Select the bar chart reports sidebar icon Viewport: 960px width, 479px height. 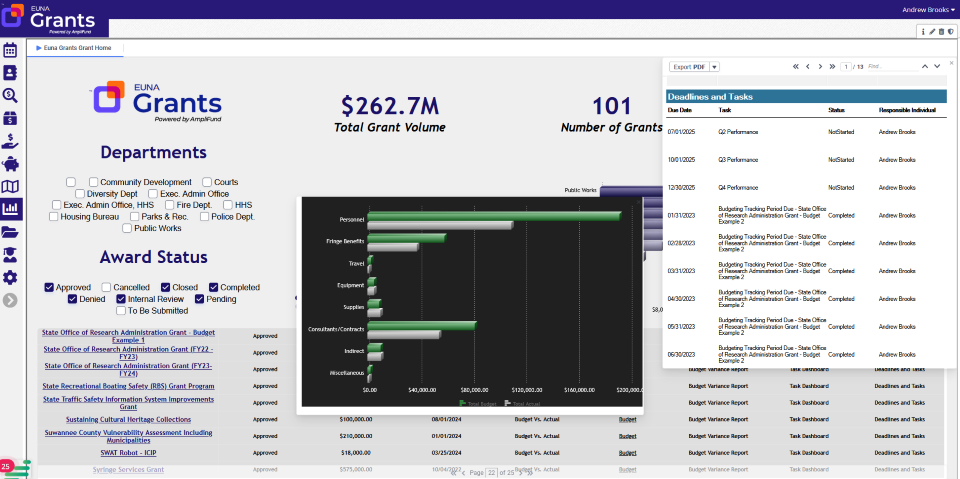coord(11,209)
